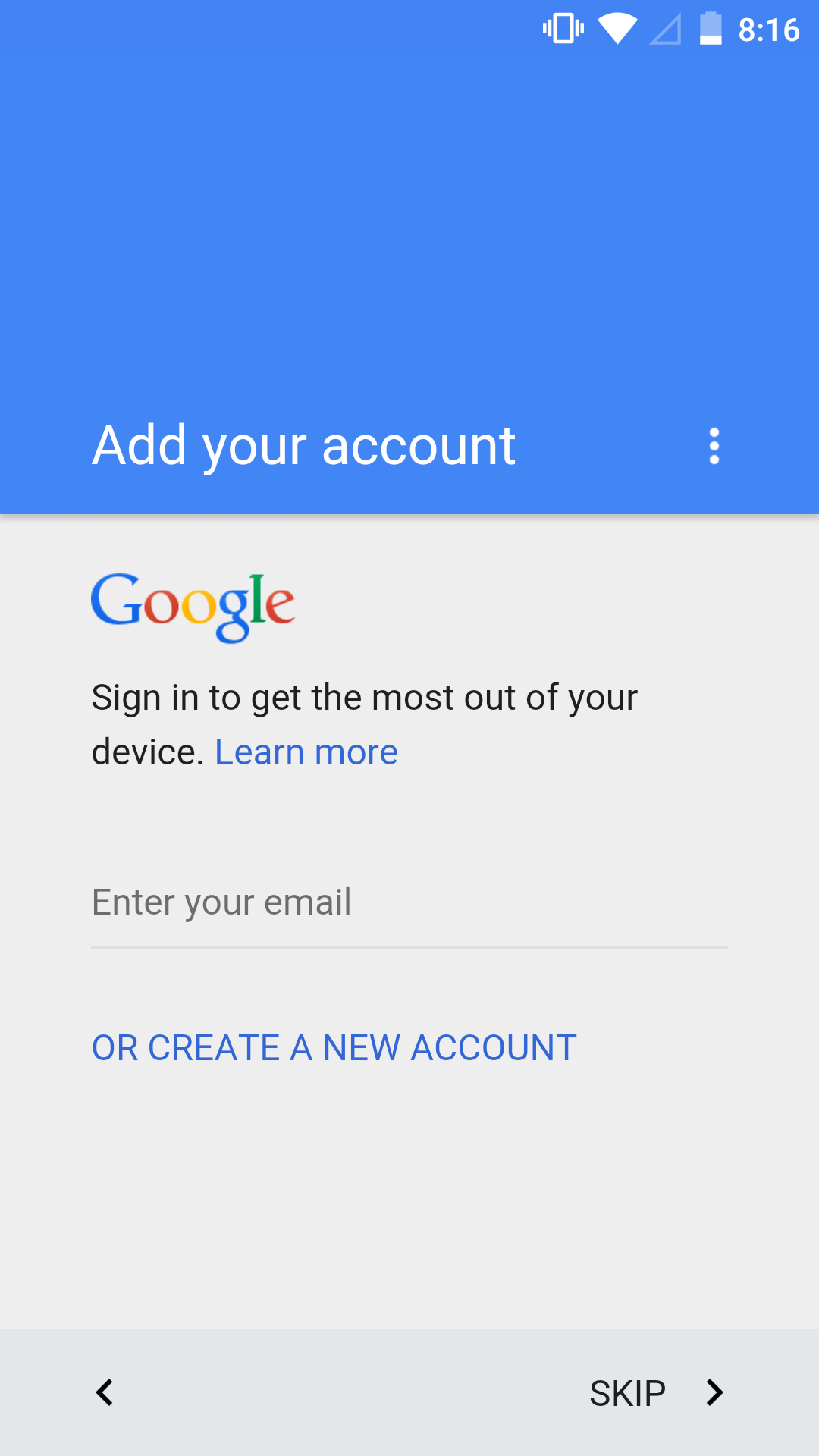Open the Learn more link
Viewport: 819px width, 1456px height.
306,752
